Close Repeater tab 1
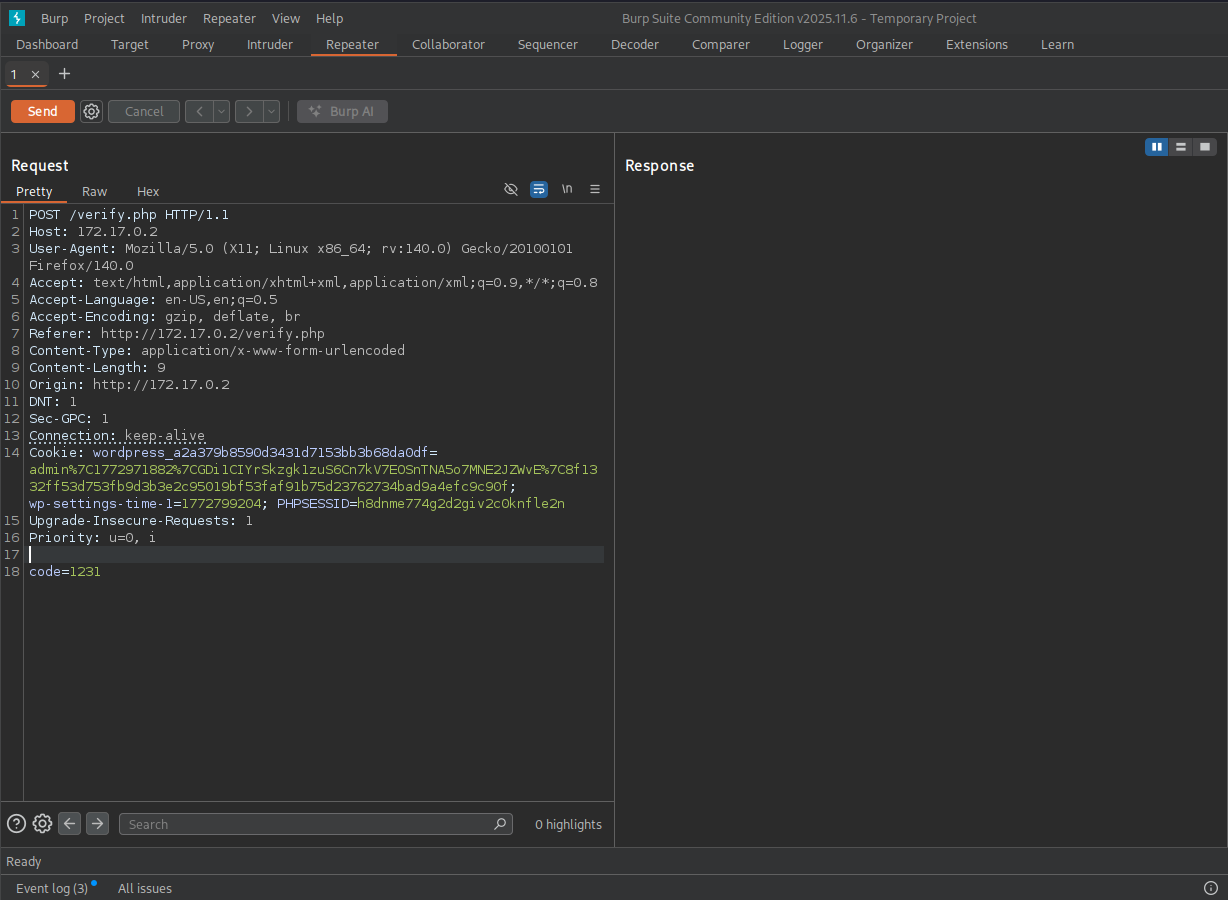This screenshot has width=1228, height=900. click(35, 75)
